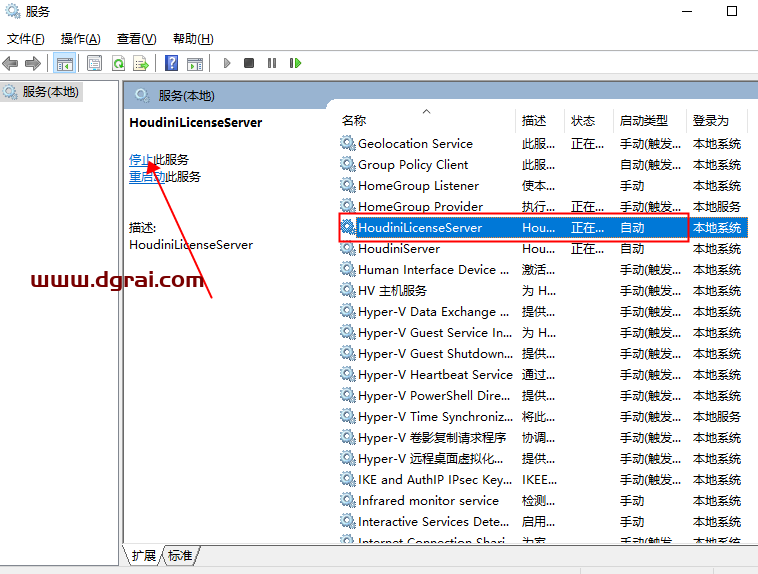Click the Geolocation Service gear icon

coord(348,143)
